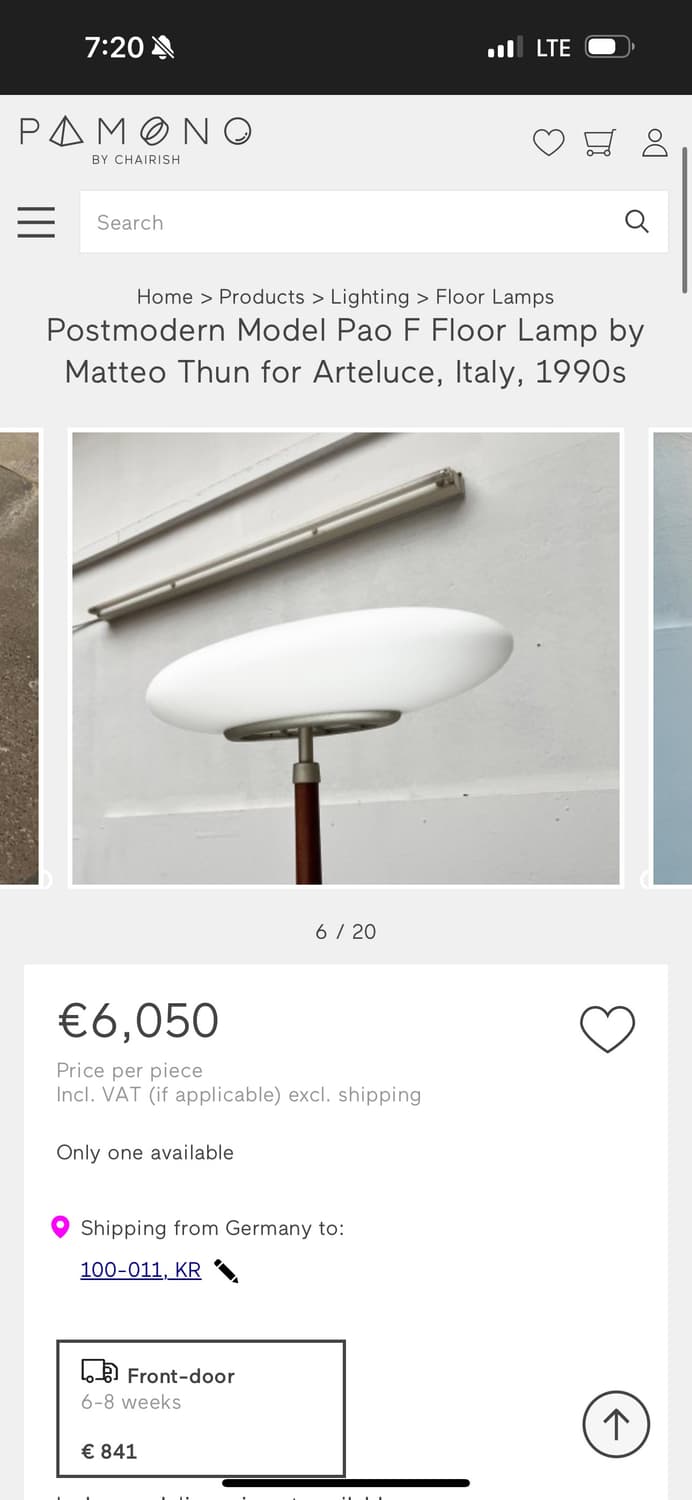The width and height of the screenshot is (692, 1500).
Task: Open Floor Lamps breadcrumb link
Action: click(x=495, y=297)
